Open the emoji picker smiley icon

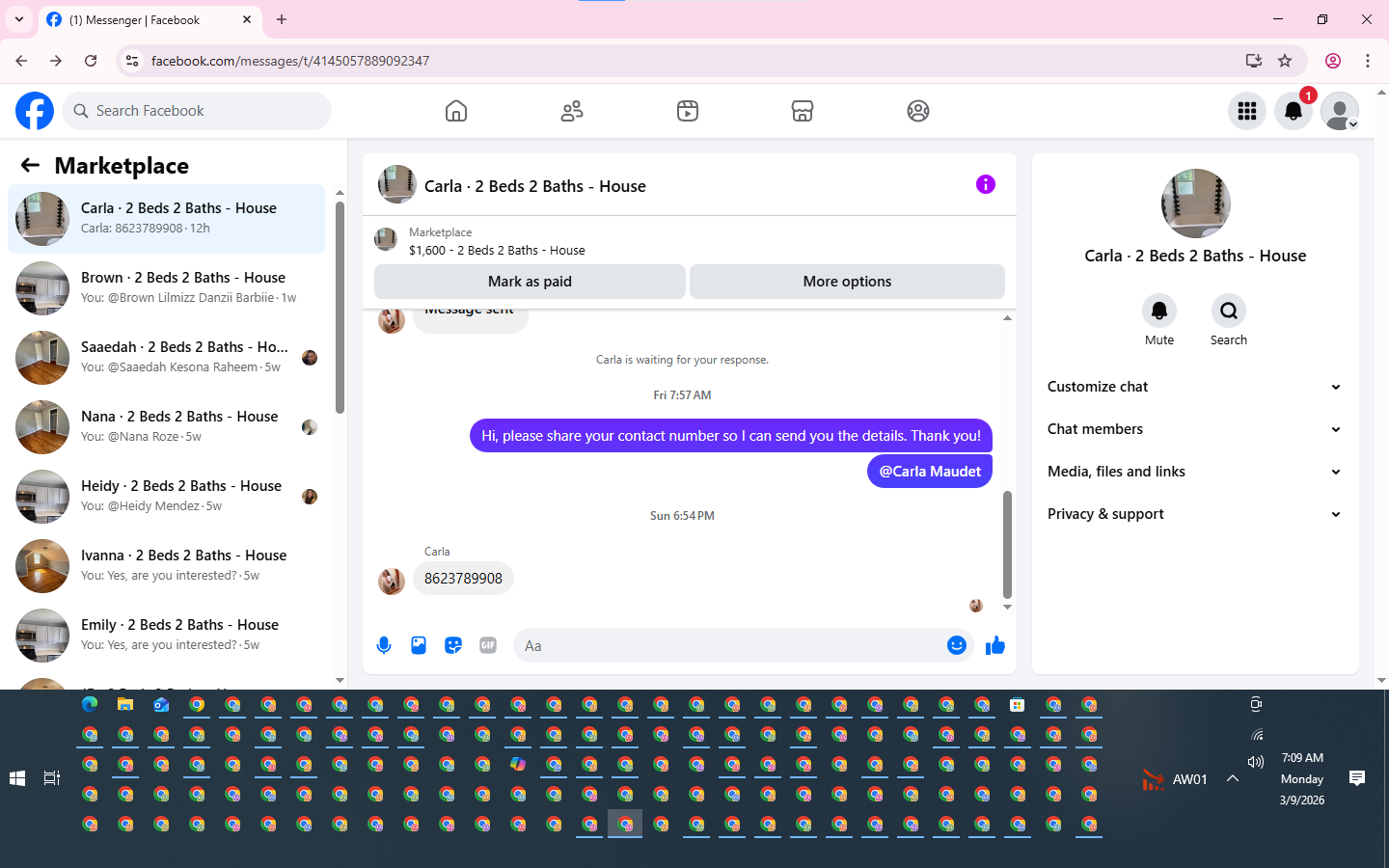pos(957,645)
